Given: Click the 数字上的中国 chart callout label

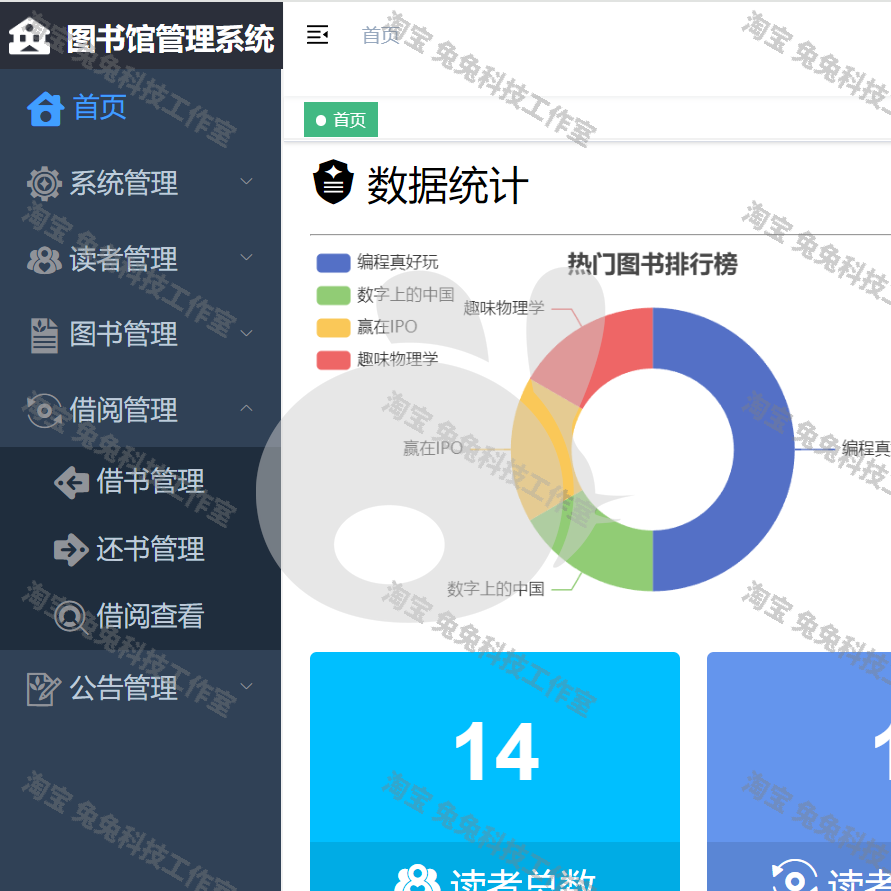Looking at the screenshot, I should click(496, 589).
